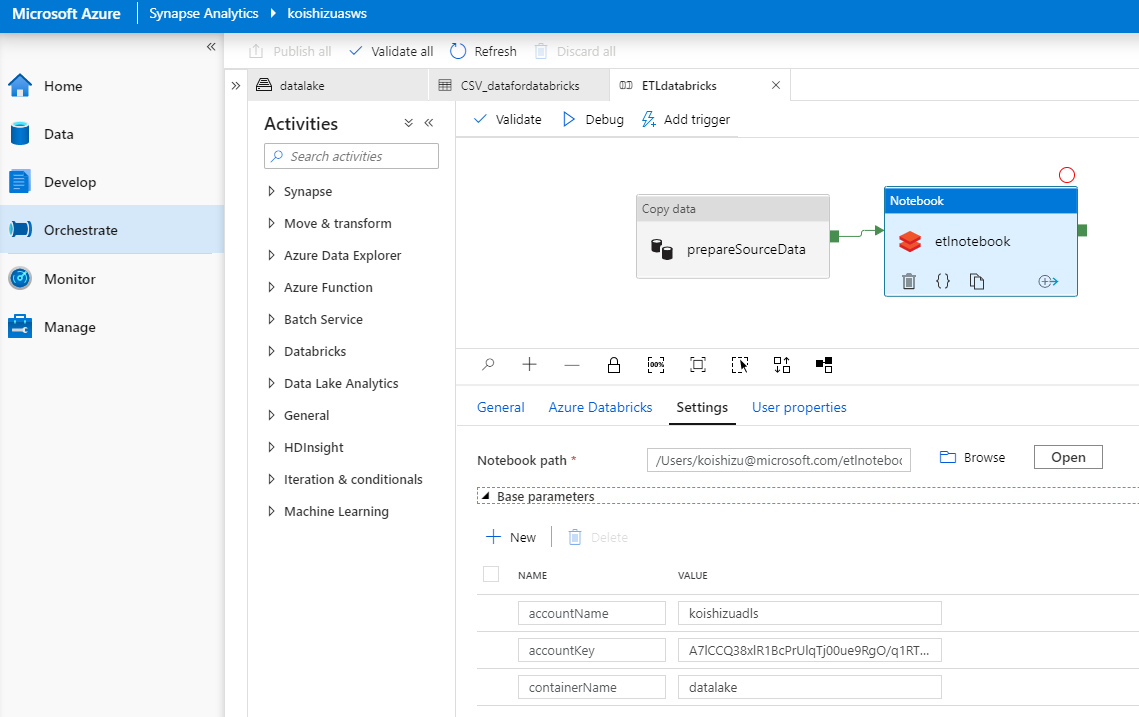Click Validate all in the toolbar
Screen dimensions: 1139x717
(391, 51)
